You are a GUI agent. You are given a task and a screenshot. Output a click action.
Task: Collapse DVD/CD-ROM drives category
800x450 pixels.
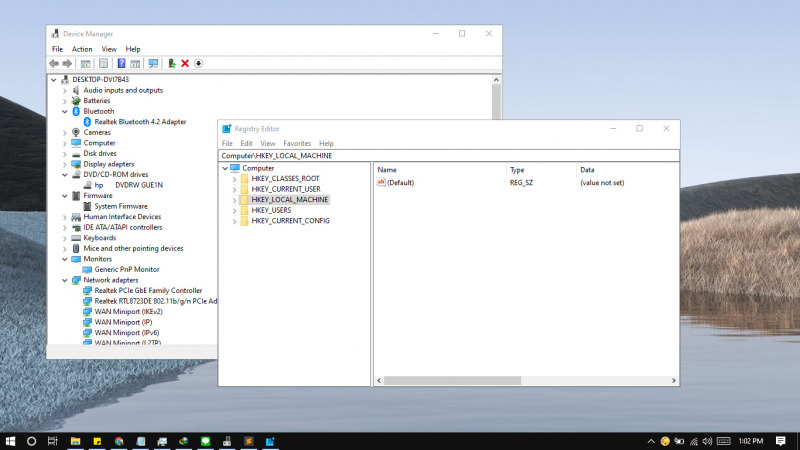(65, 174)
